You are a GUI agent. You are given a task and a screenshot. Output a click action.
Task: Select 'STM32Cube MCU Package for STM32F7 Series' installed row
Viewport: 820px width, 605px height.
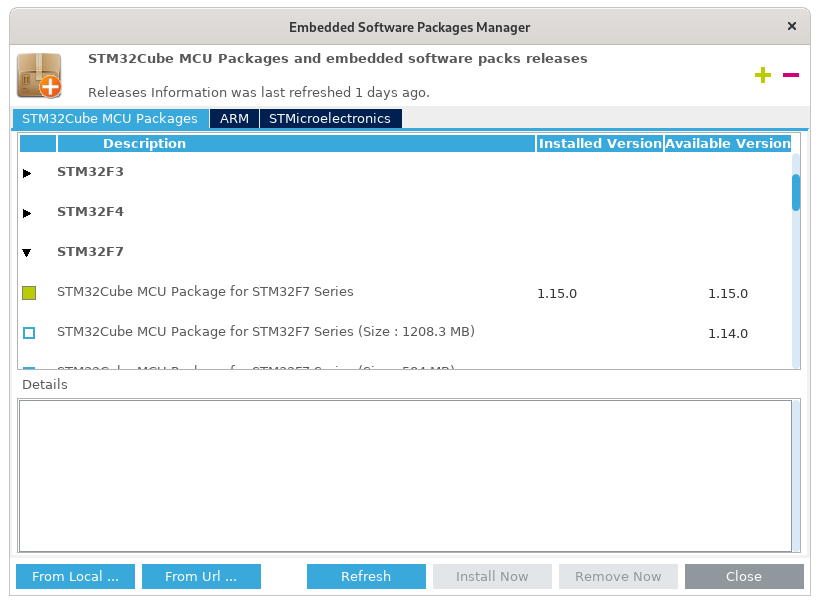[205, 292]
